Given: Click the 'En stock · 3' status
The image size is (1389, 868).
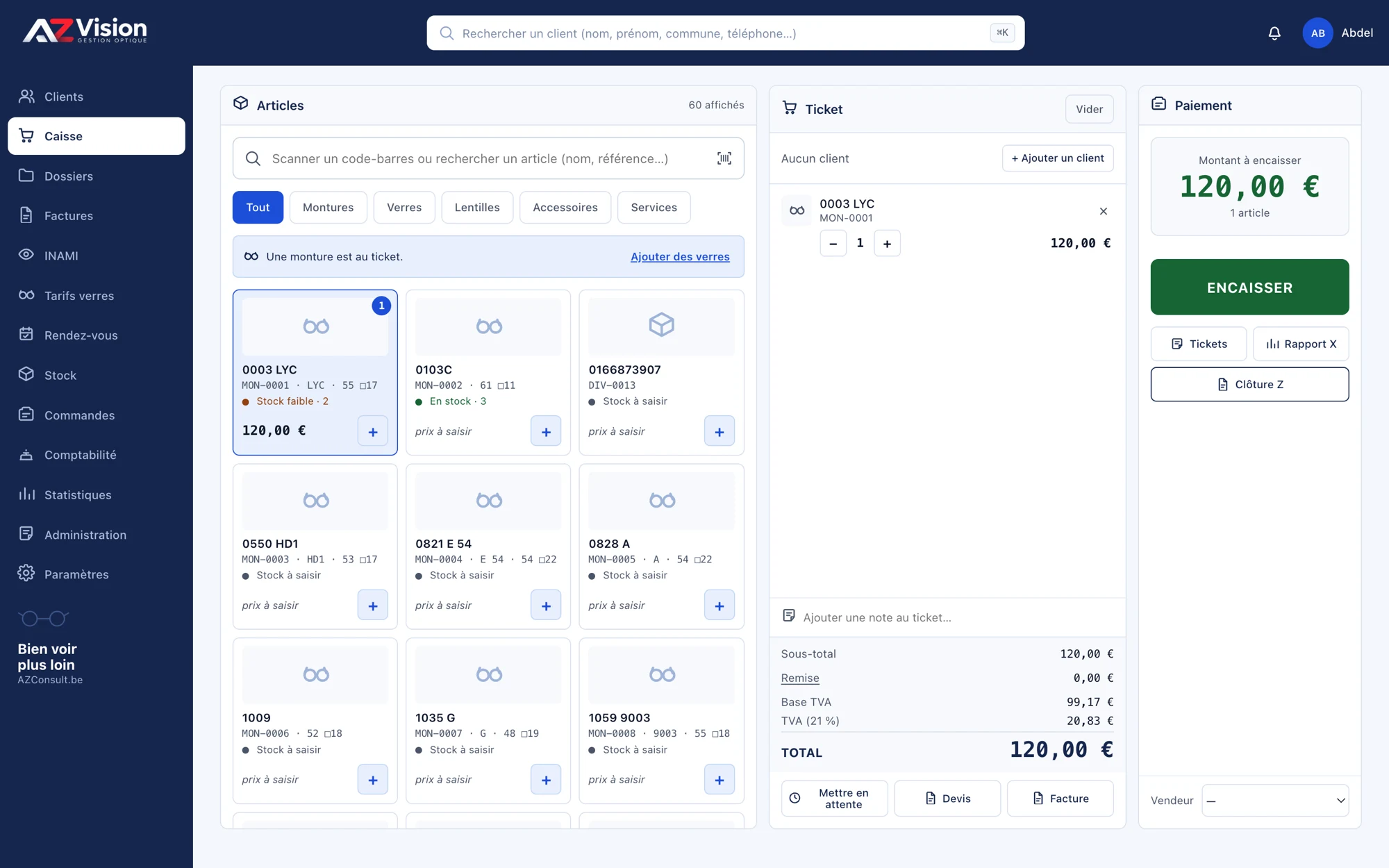Looking at the screenshot, I should (x=458, y=401).
